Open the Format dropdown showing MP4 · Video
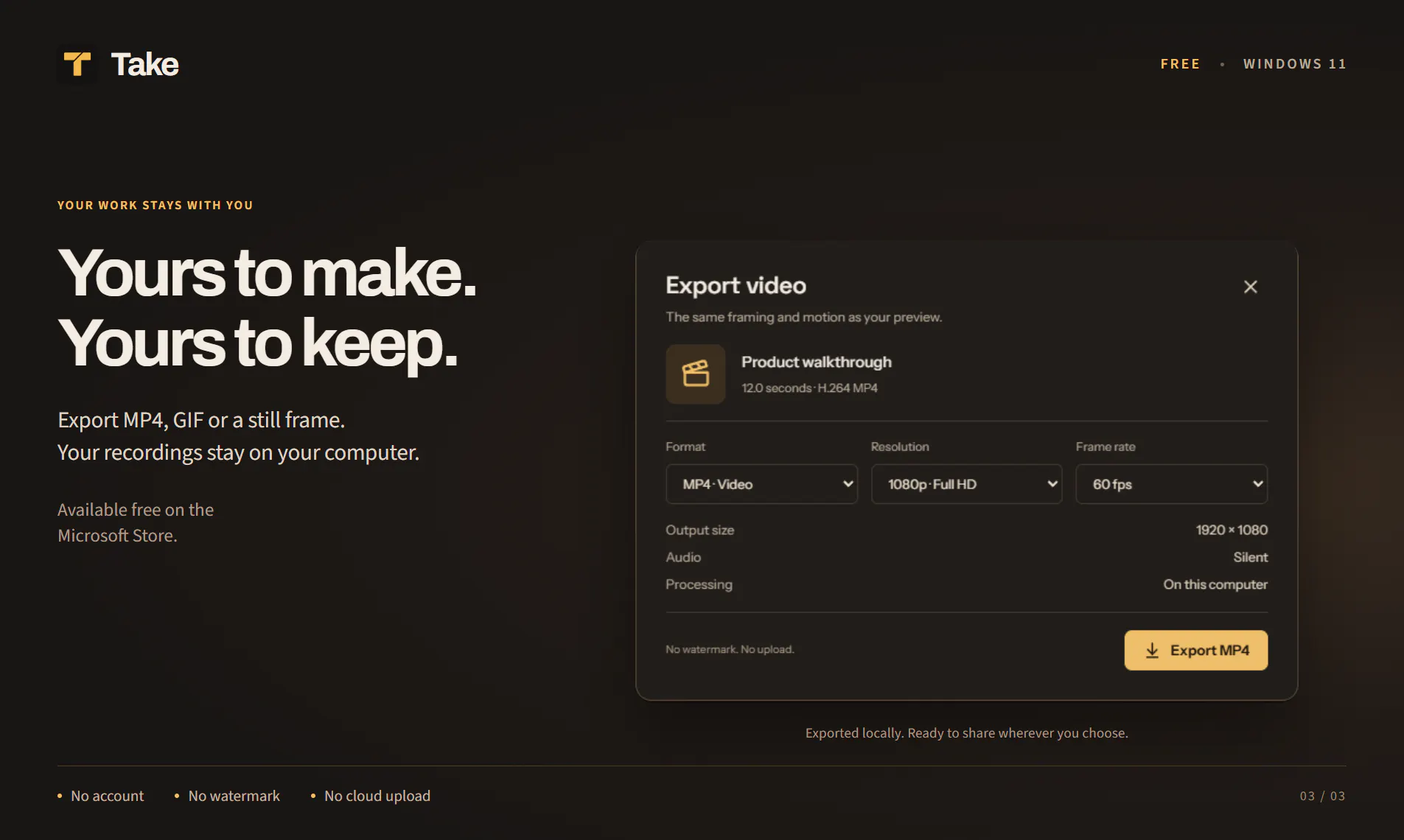 click(x=761, y=484)
